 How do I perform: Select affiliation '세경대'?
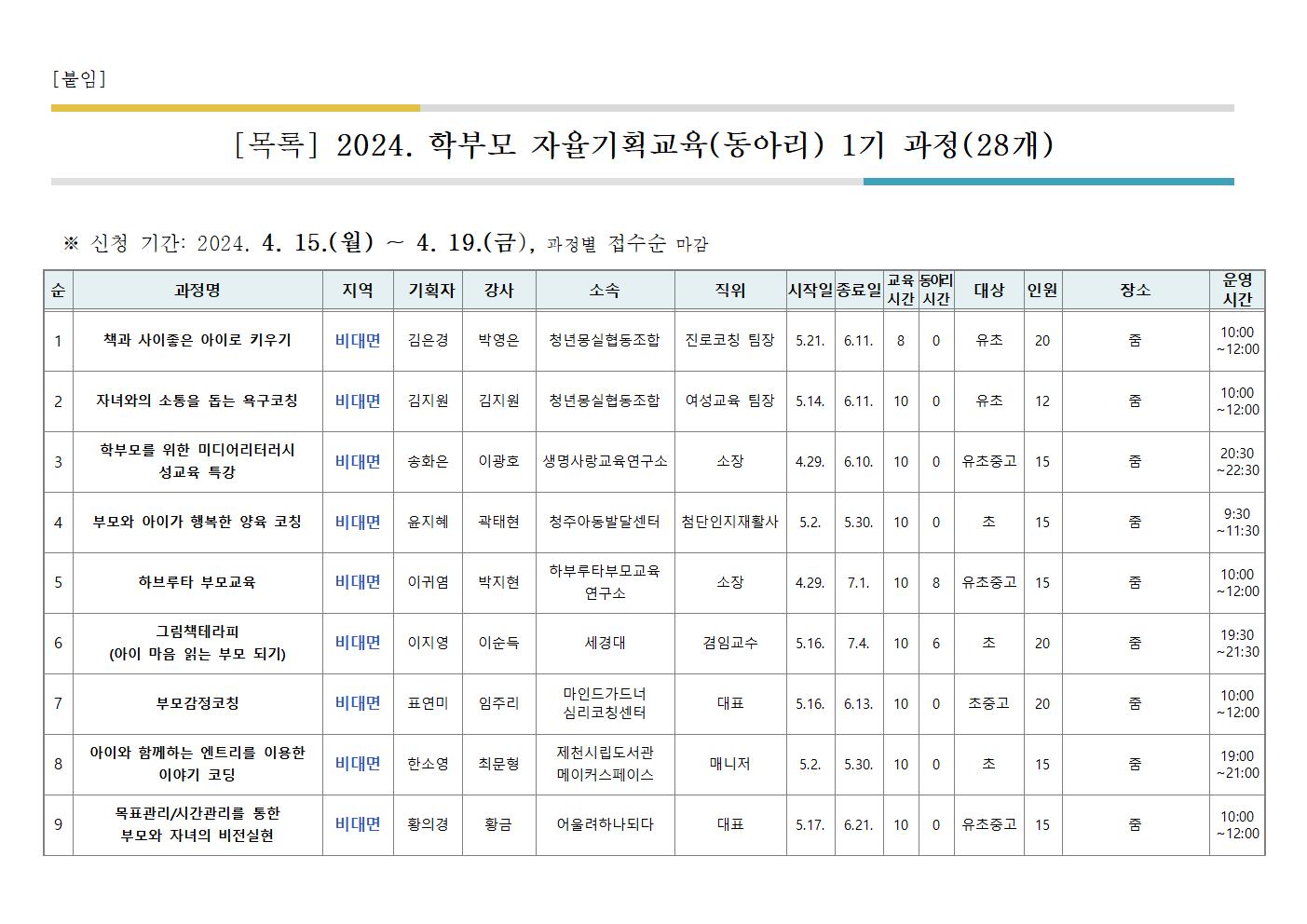(605, 644)
